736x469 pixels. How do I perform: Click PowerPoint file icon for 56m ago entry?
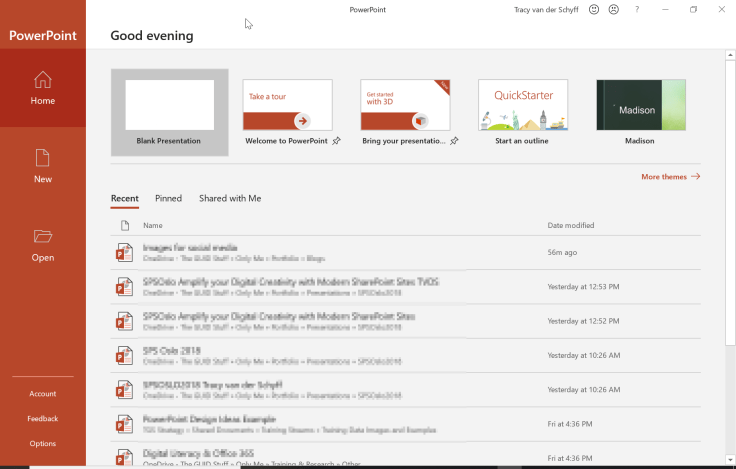click(x=124, y=253)
